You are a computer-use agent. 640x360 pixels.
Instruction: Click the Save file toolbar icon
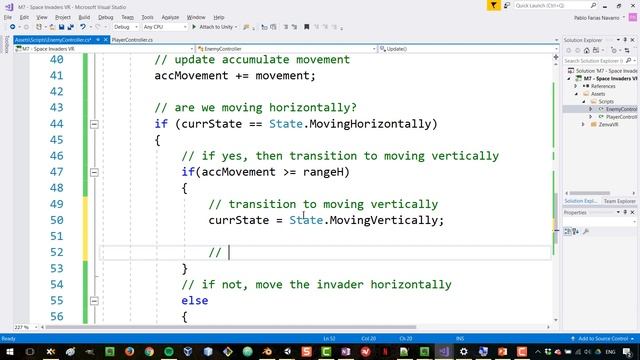coord(61,27)
